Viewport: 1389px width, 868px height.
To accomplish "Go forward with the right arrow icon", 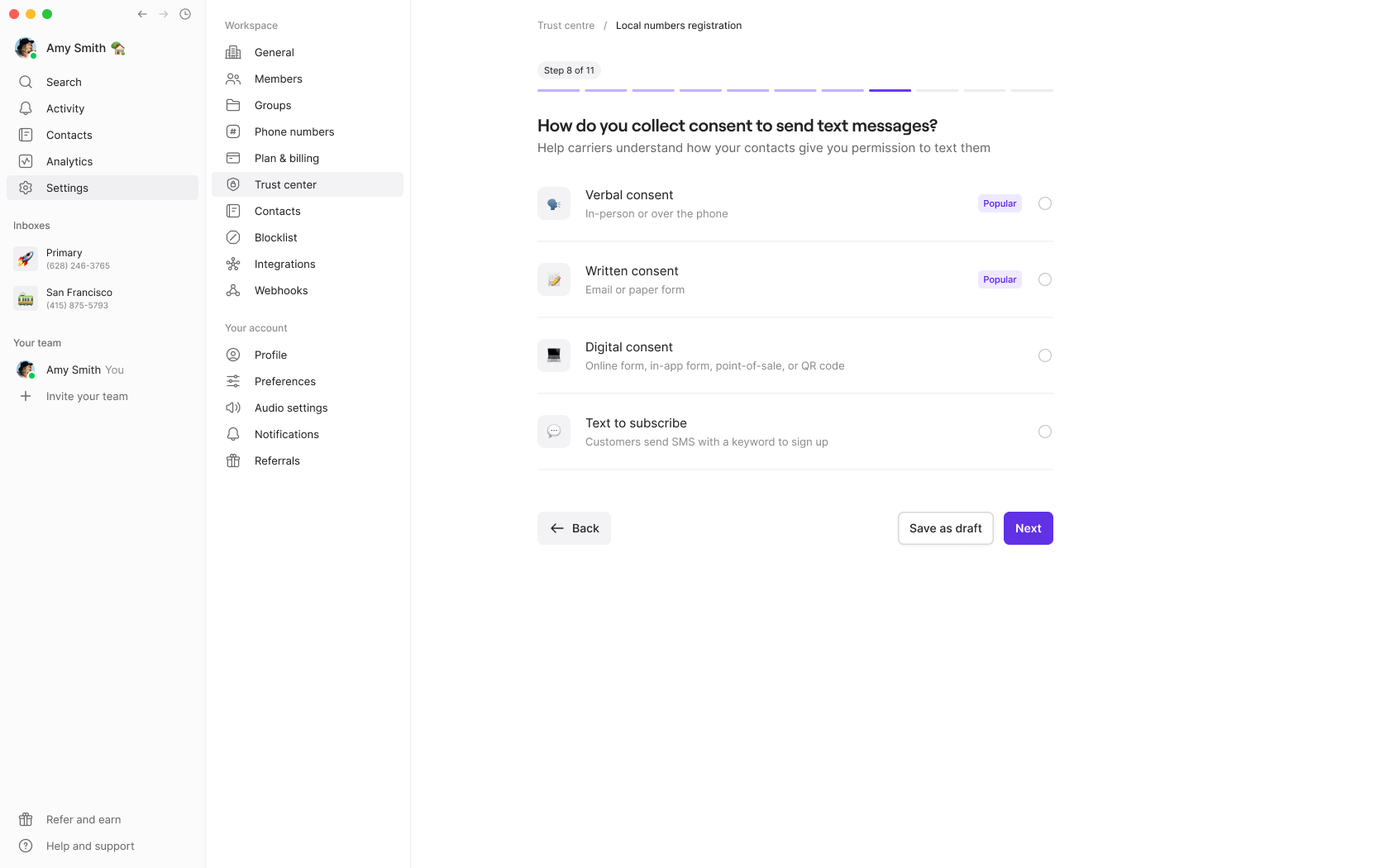I will click(x=164, y=14).
